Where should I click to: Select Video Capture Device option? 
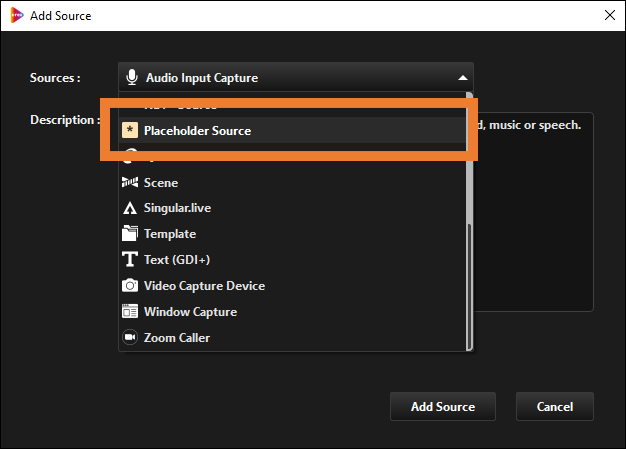[293, 285]
